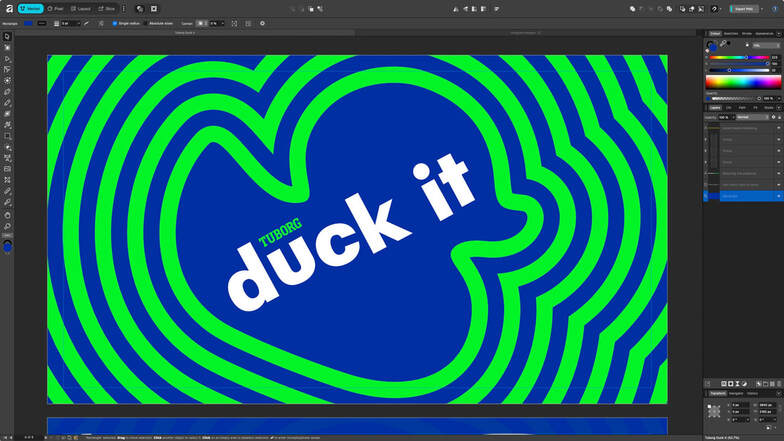Switch to the Pixel studio tab
The image size is (784, 441).
(54, 8)
